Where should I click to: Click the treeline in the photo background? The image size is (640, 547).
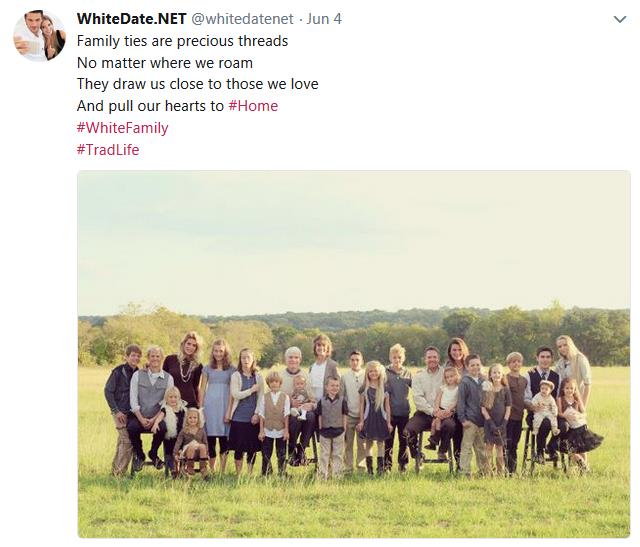pos(353,333)
